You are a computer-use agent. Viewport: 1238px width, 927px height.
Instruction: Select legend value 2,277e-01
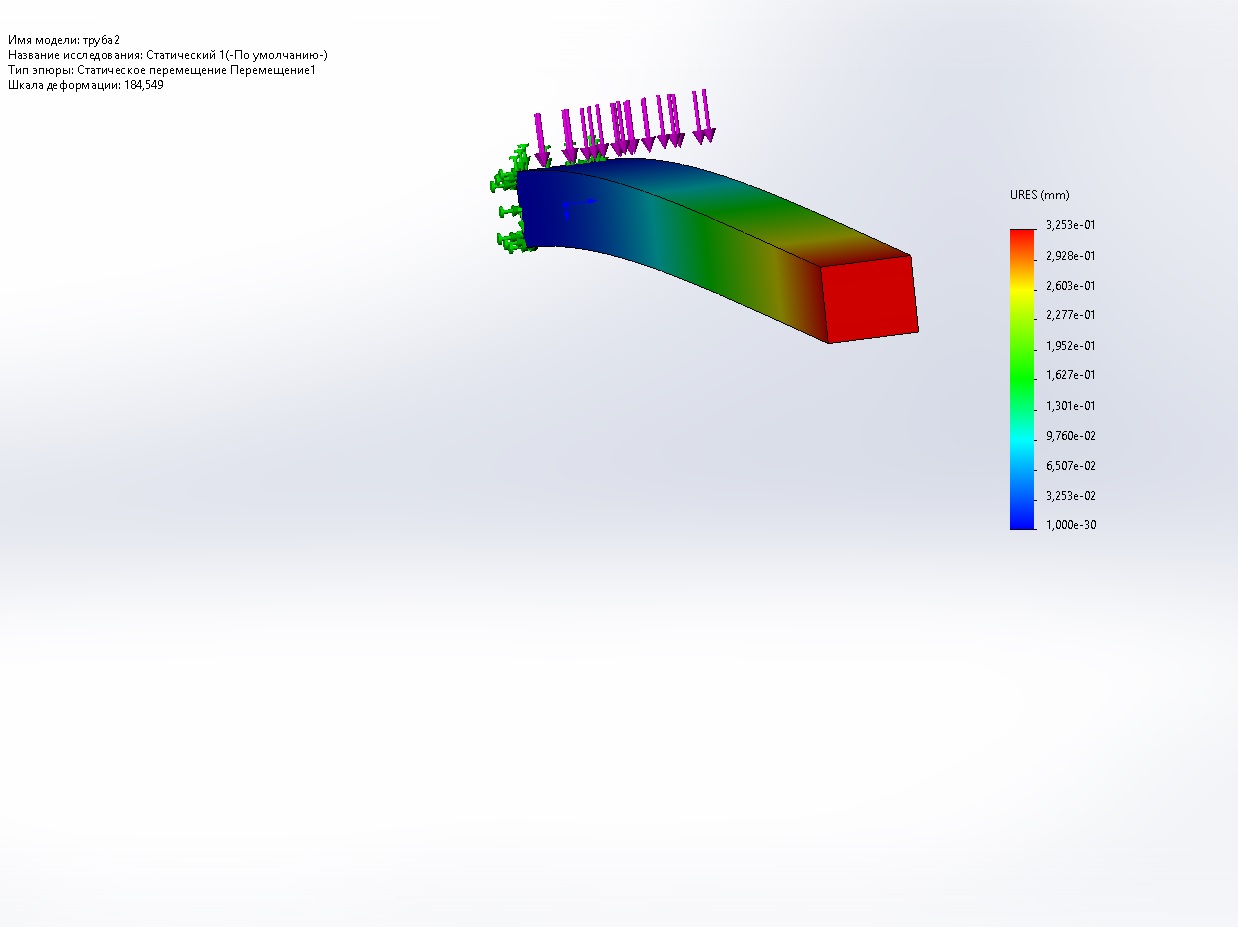pos(1070,315)
